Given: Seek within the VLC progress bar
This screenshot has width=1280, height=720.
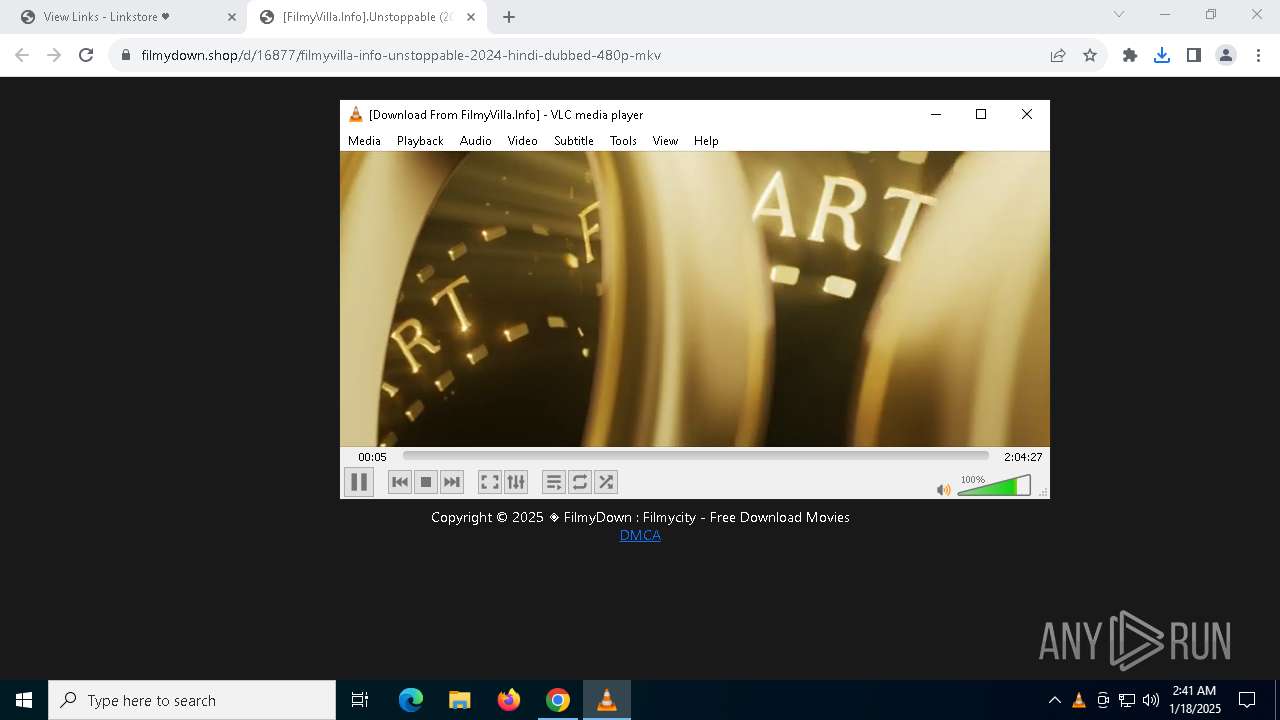Looking at the screenshot, I should tap(696, 456).
